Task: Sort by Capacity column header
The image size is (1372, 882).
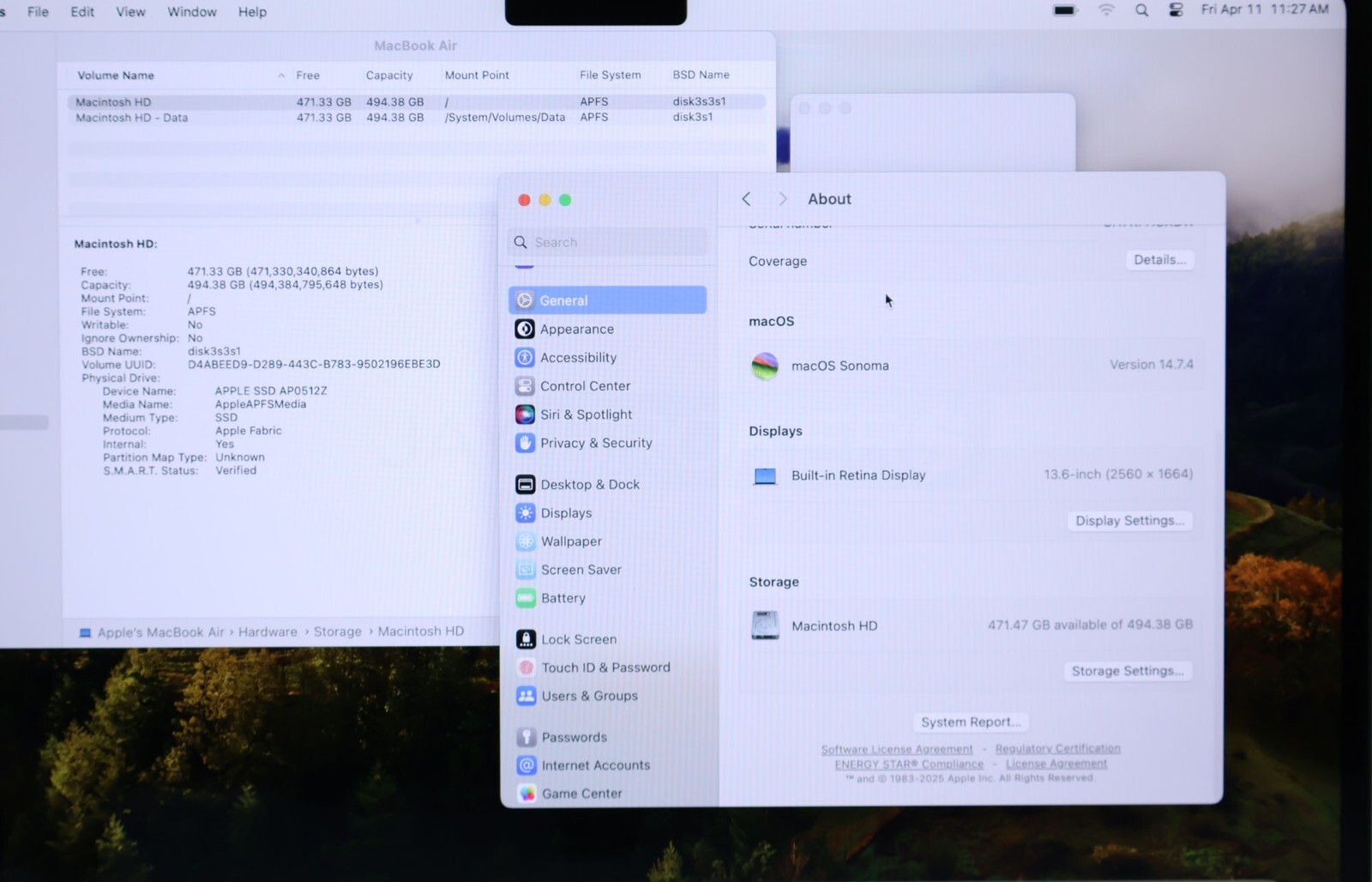Action: point(389,76)
